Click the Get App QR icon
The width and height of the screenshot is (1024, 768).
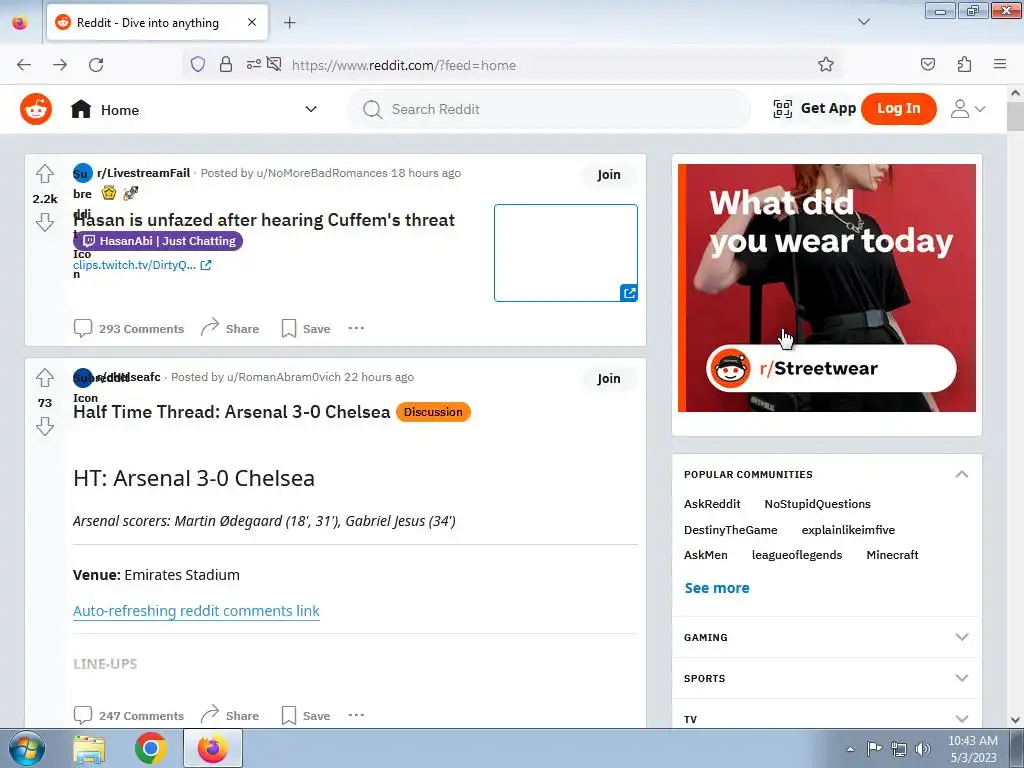click(782, 108)
